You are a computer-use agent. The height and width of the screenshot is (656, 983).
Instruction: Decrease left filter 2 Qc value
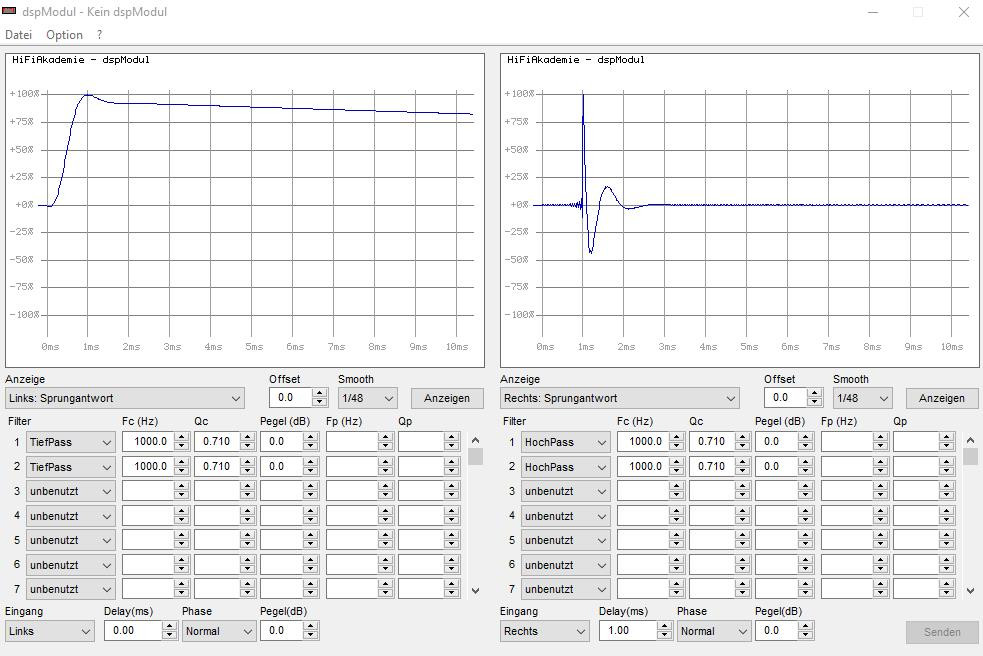click(252, 471)
